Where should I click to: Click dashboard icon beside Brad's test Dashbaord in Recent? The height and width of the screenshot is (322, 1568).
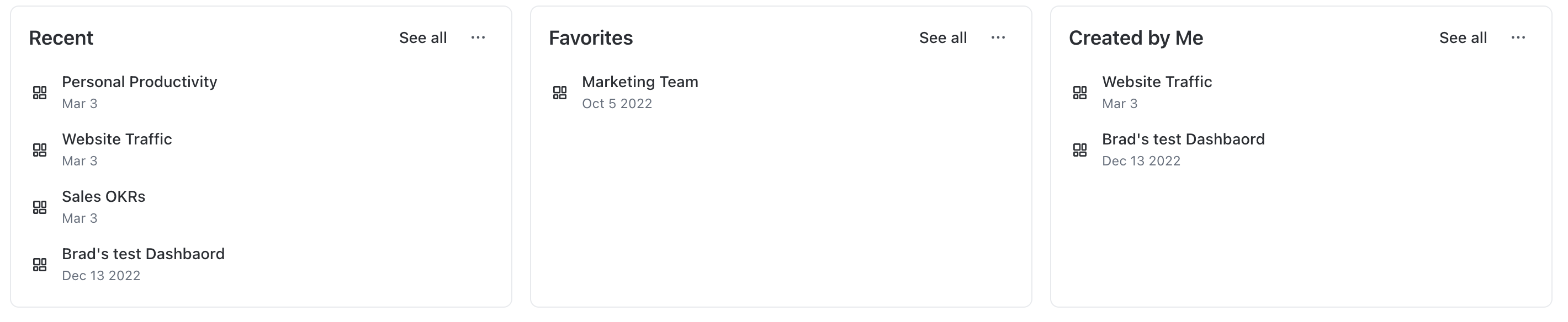40,264
